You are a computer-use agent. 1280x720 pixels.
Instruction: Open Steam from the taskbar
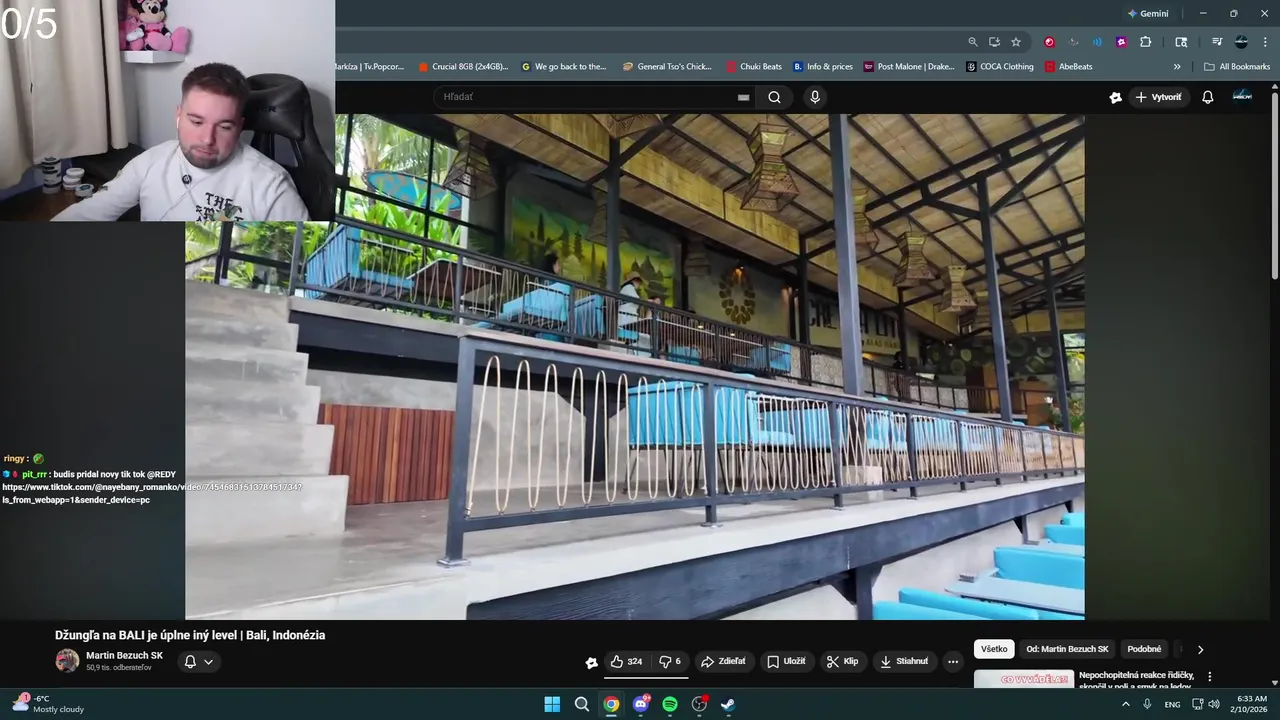tap(728, 704)
